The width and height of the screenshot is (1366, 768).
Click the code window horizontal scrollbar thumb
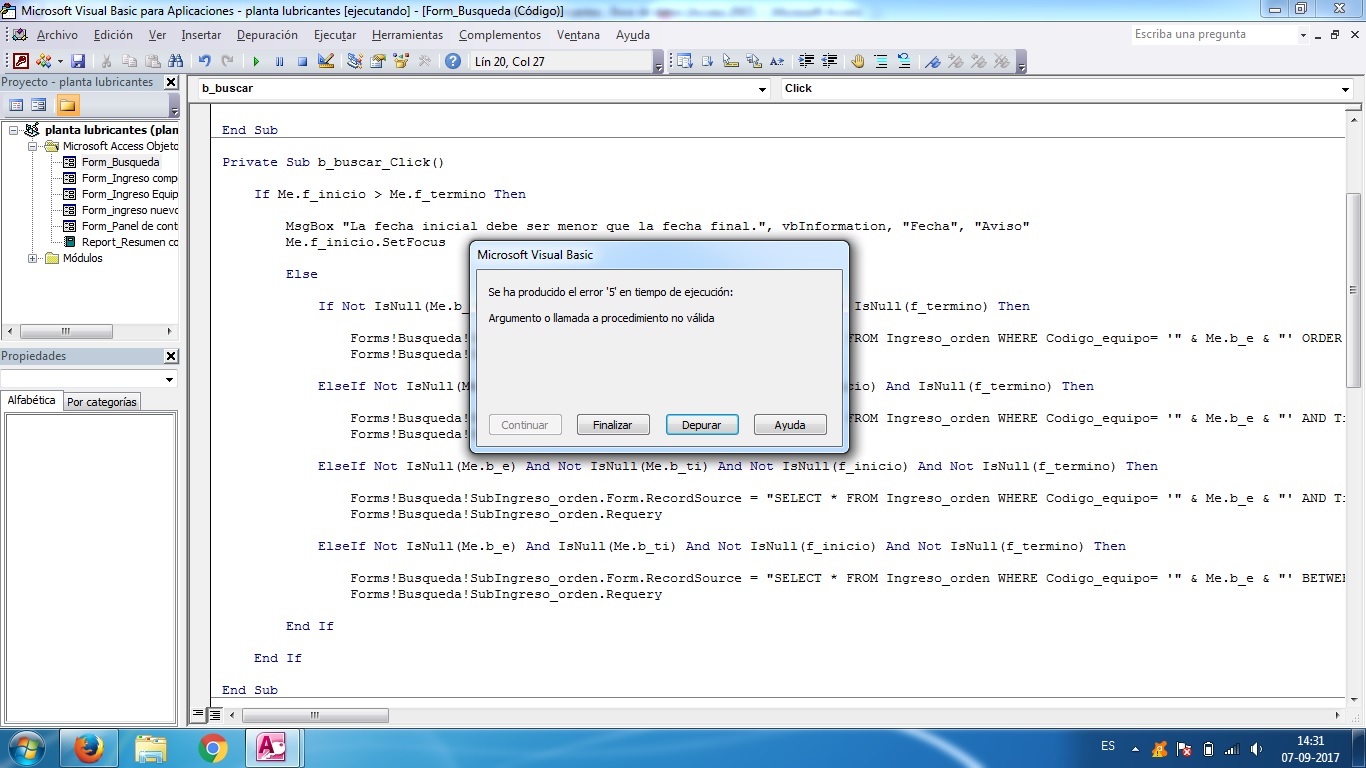coord(314,715)
